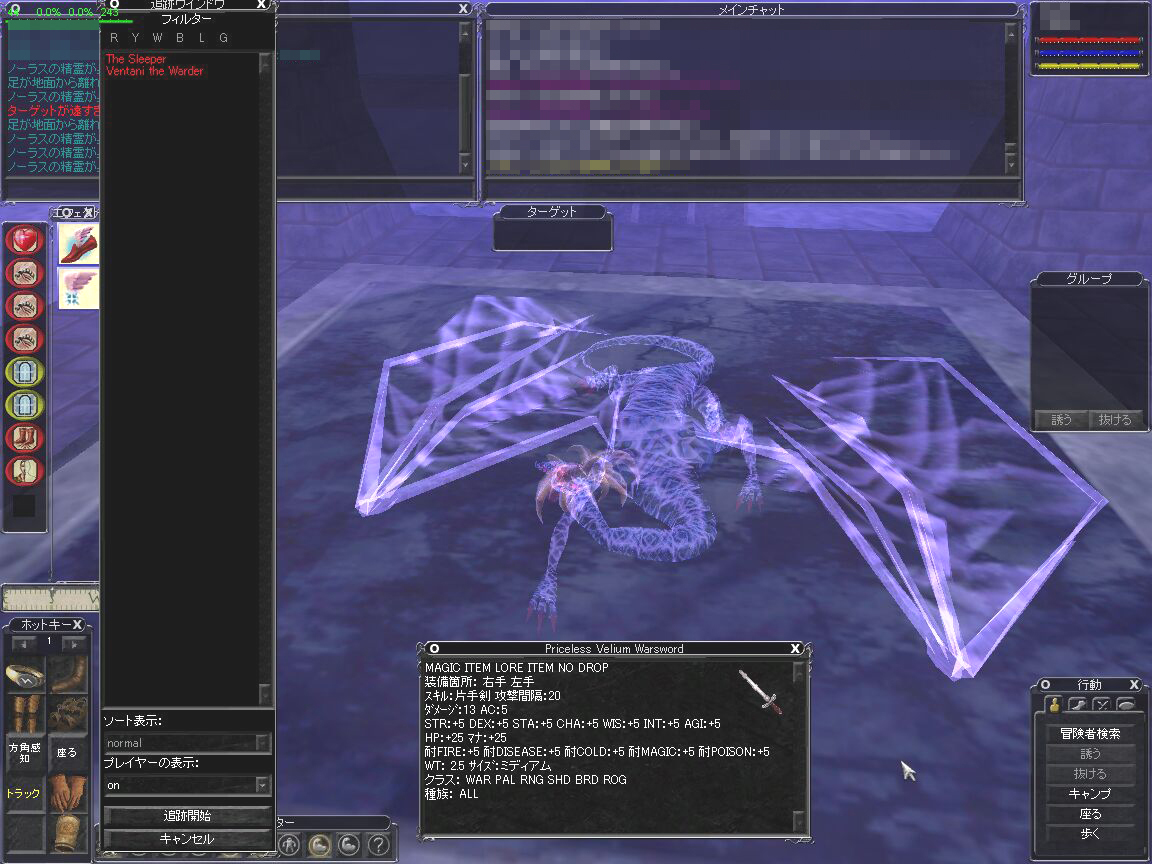Click the Warsword window scroll-down arrow

click(799, 820)
